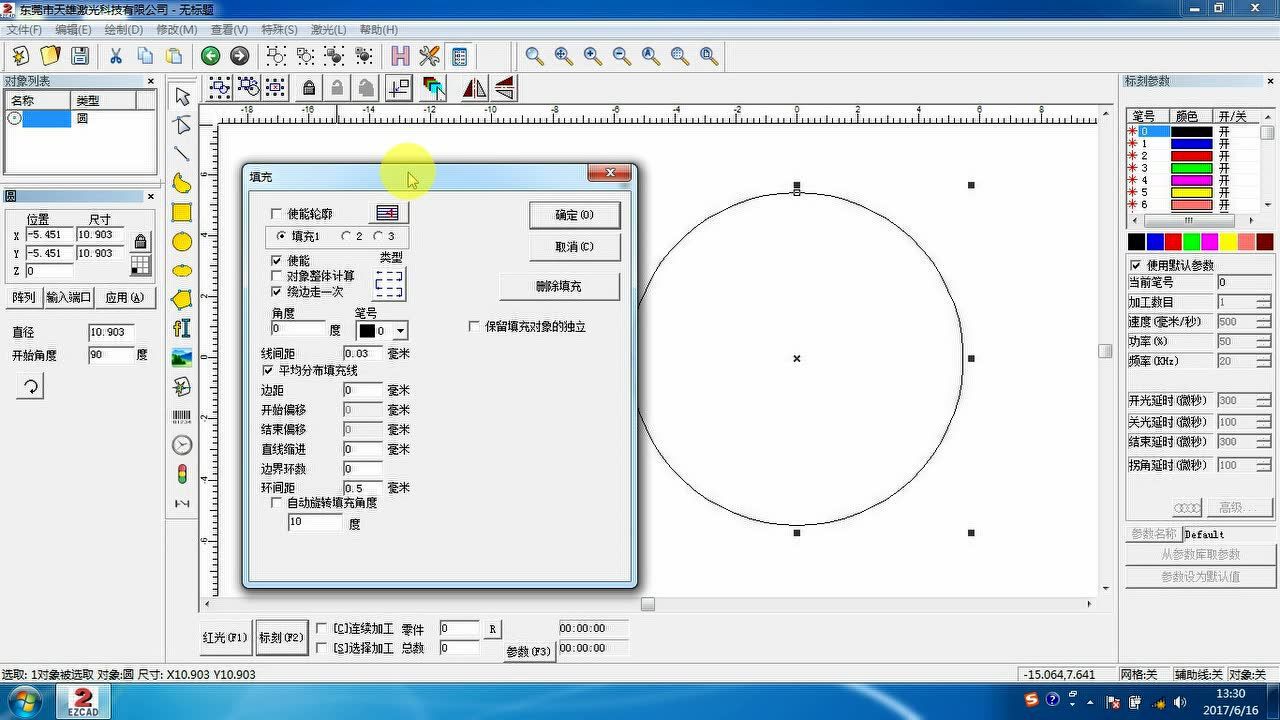Open the wrench system parameters icon
The width and height of the screenshot is (1280, 720).
coord(430,56)
